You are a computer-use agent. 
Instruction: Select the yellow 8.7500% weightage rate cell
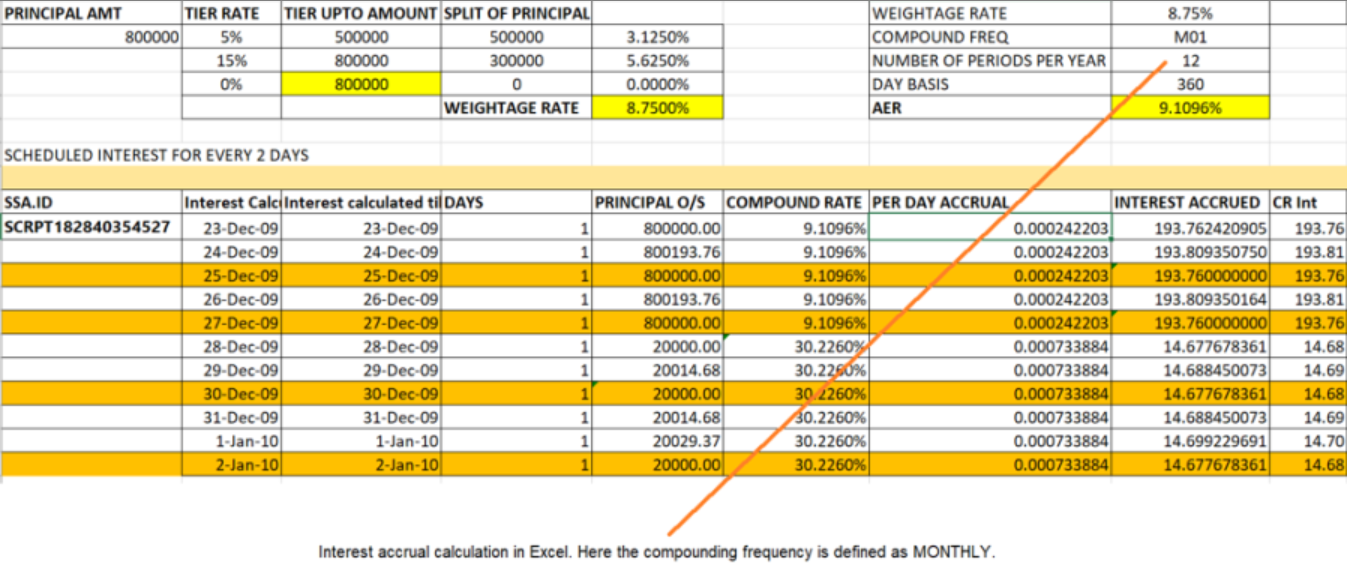pyautogui.click(x=657, y=108)
